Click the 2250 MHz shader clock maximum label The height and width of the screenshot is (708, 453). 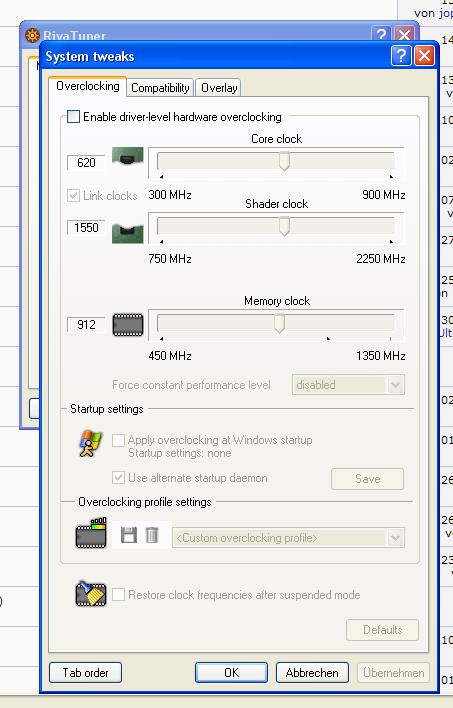(x=381, y=259)
